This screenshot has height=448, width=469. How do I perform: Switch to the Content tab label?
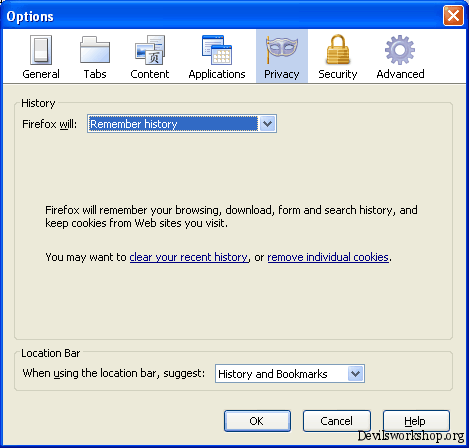(x=150, y=74)
